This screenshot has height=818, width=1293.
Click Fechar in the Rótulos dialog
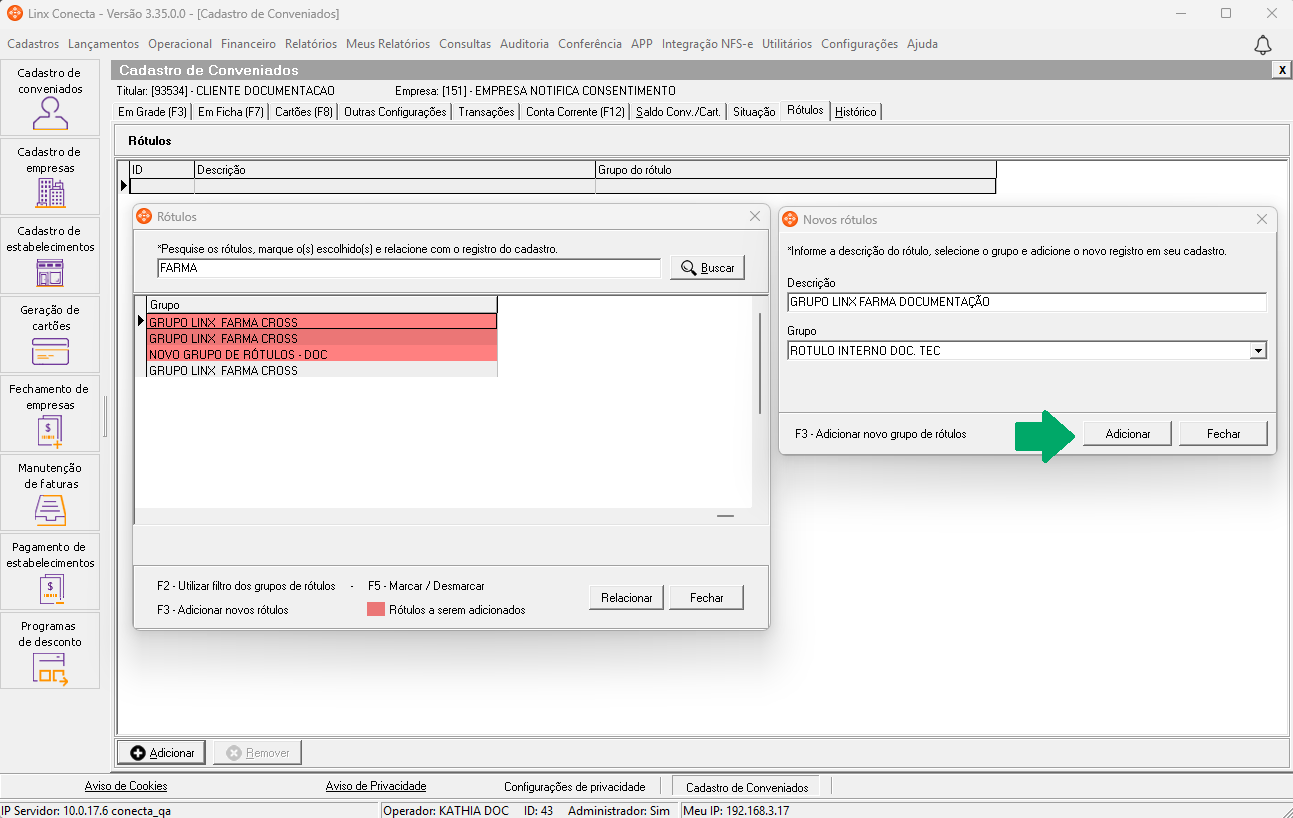point(707,598)
